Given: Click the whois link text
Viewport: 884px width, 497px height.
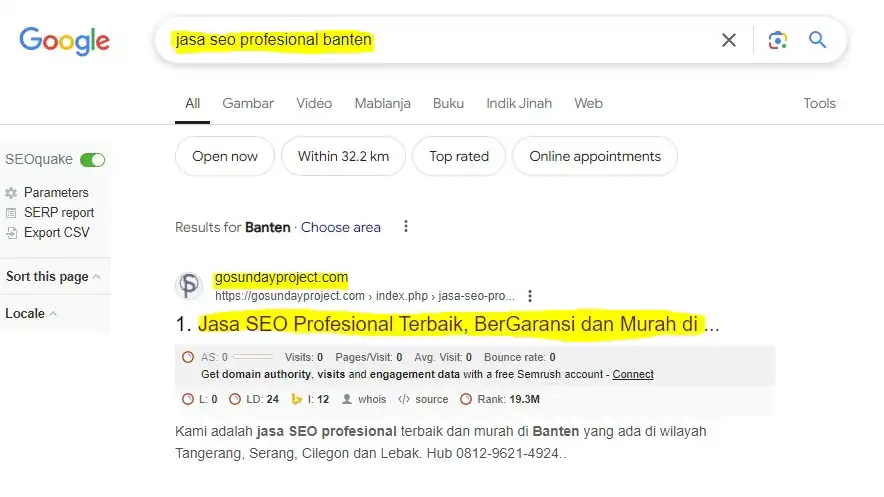Looking at the screenshot, I should click(x=372, y=400).
